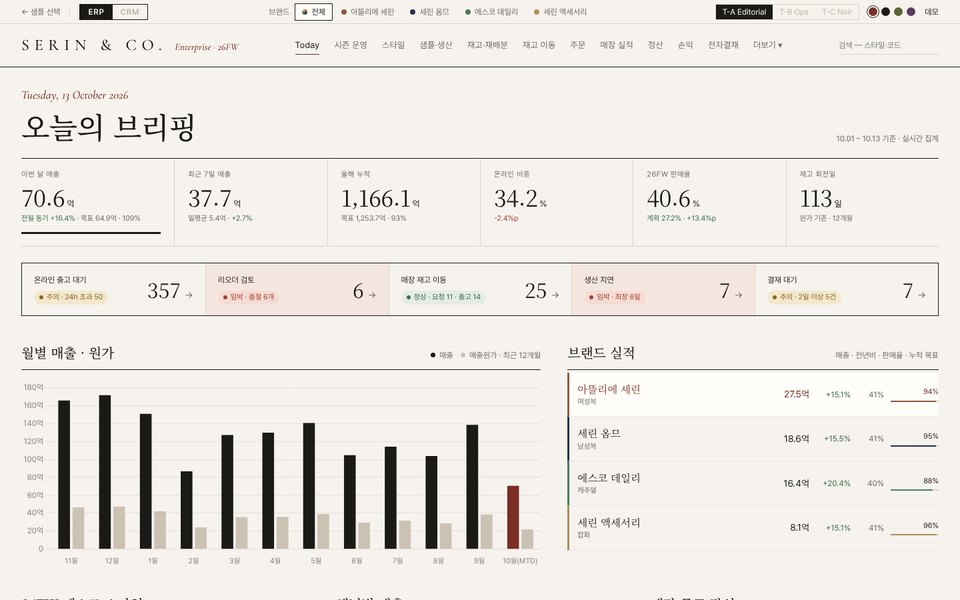The width and height of the screenshot is (960, 600).
Task: Open 매장 실적 tab
Action: pos(617,45)
